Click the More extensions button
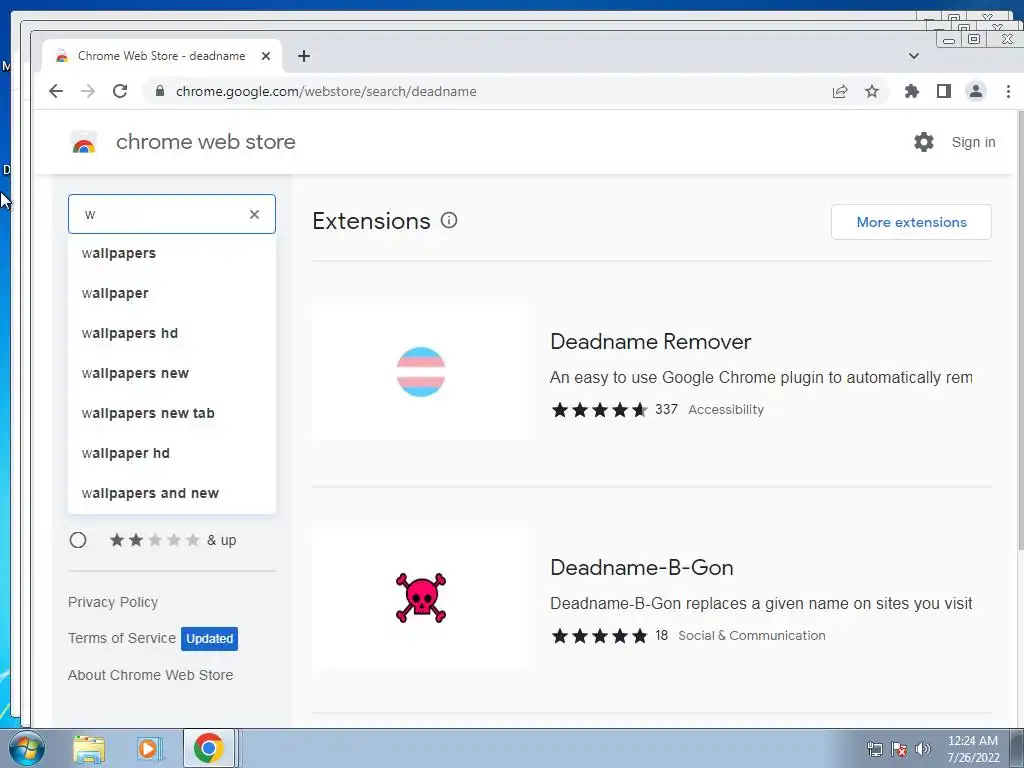The width and height of the screenshot is (1024, 768). coord(911,222)
